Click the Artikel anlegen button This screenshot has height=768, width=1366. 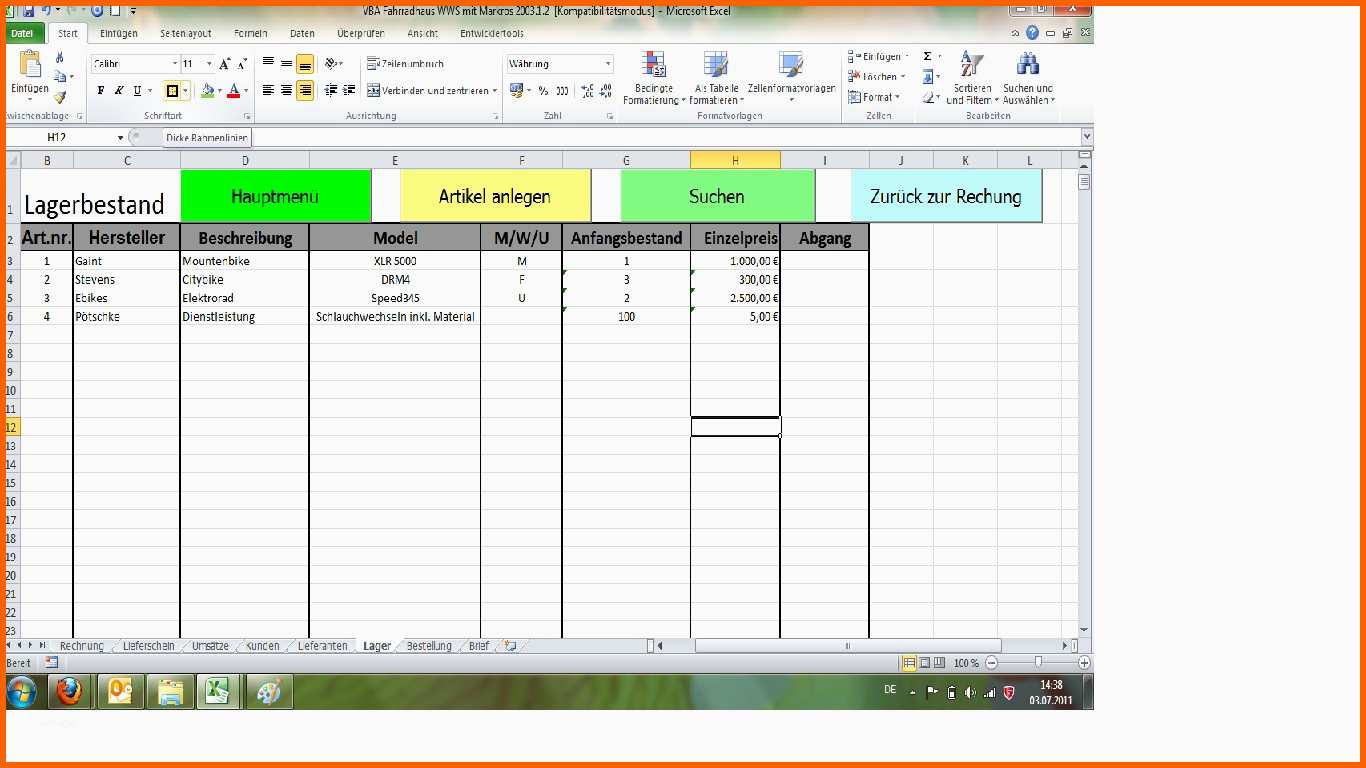coord(495,196)
